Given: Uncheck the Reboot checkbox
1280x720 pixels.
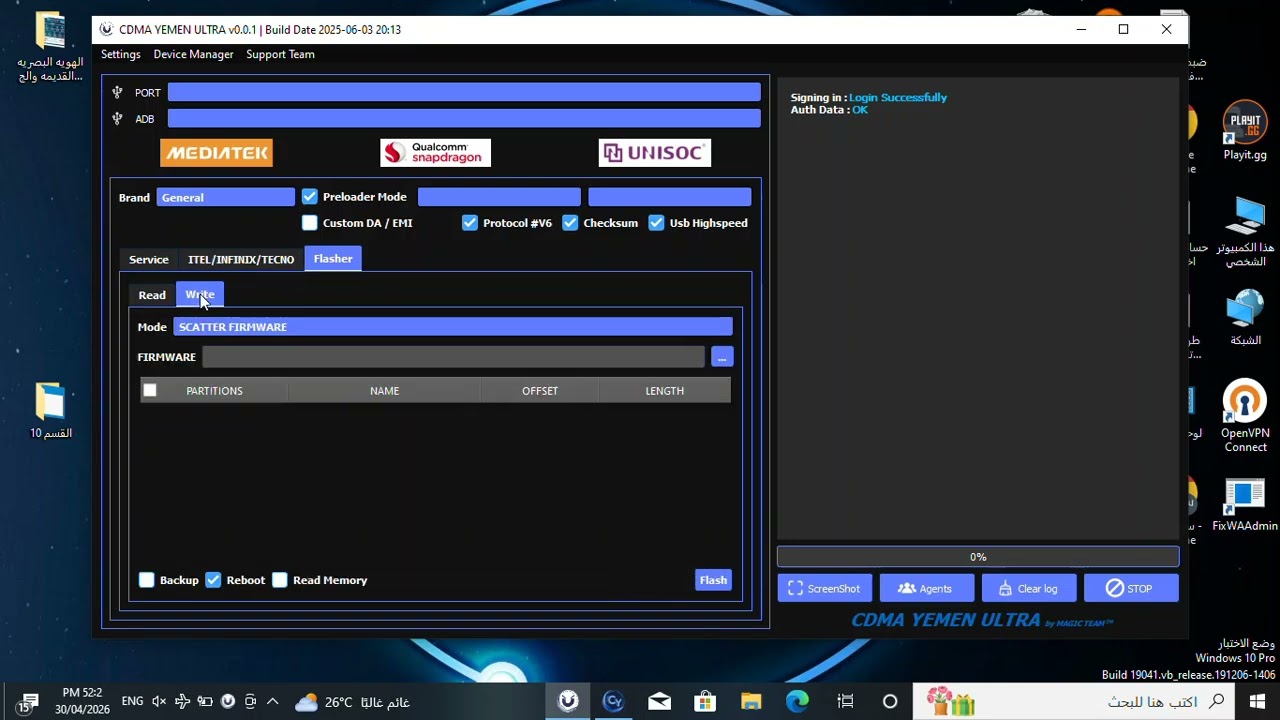Looking at the screenshot, I should (x=213, y=580).
